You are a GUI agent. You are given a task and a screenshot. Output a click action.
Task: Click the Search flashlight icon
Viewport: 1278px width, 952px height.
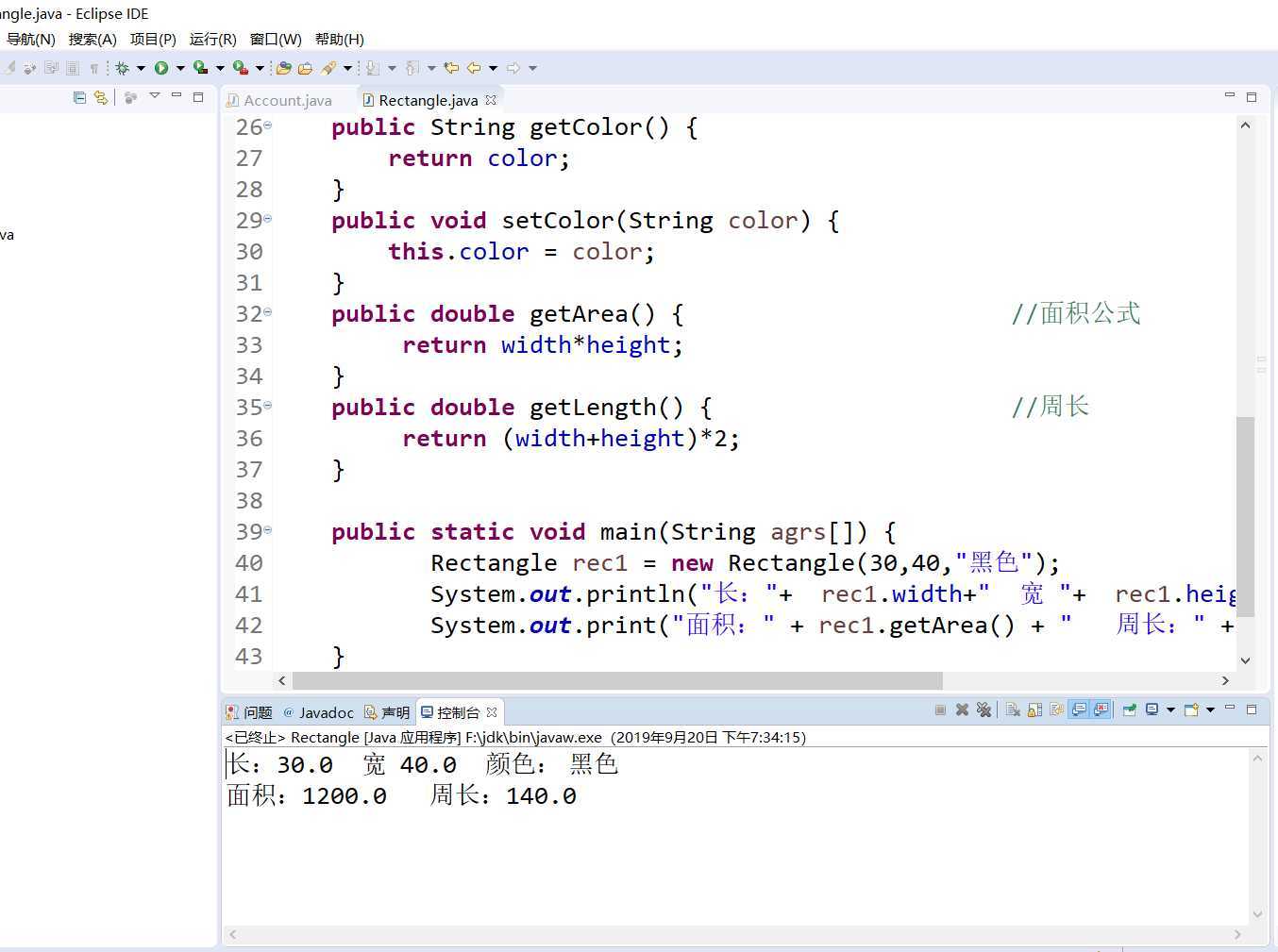coord(328,68)
